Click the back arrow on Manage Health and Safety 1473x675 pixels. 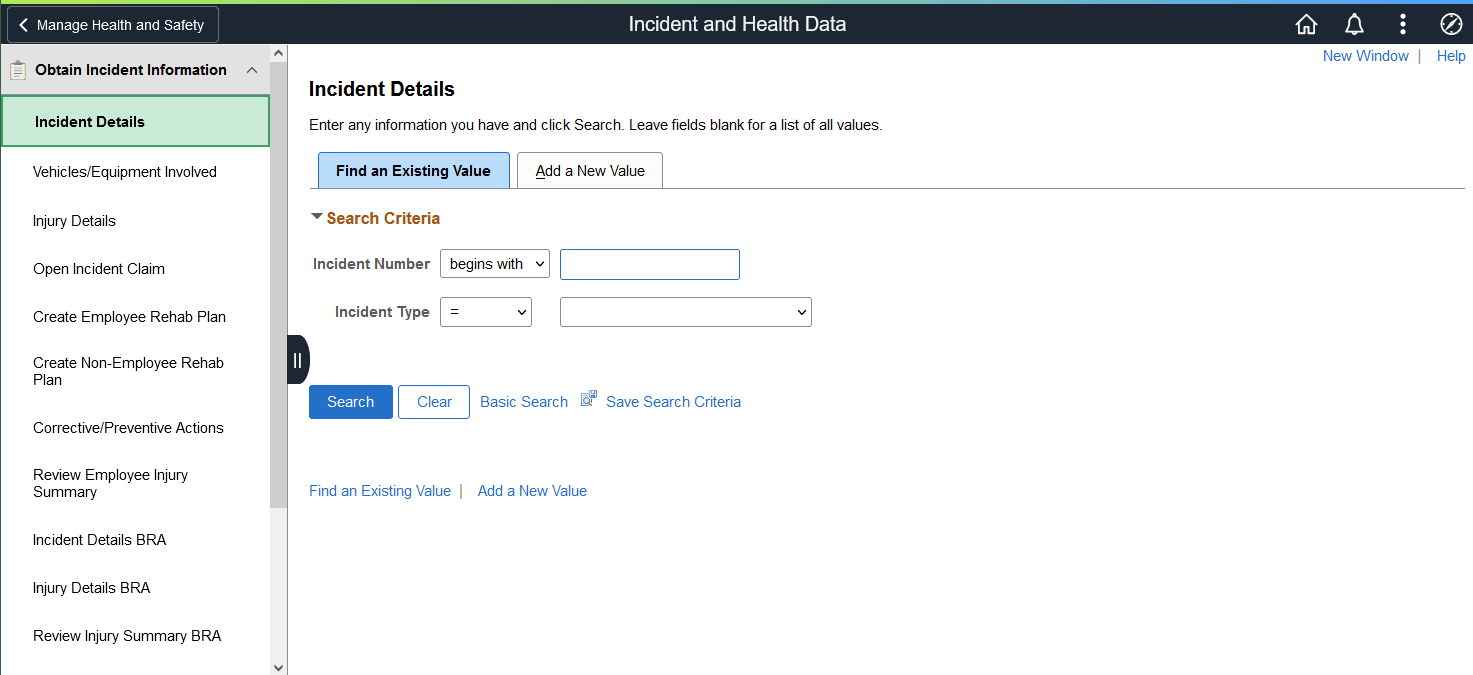[23, 24]
